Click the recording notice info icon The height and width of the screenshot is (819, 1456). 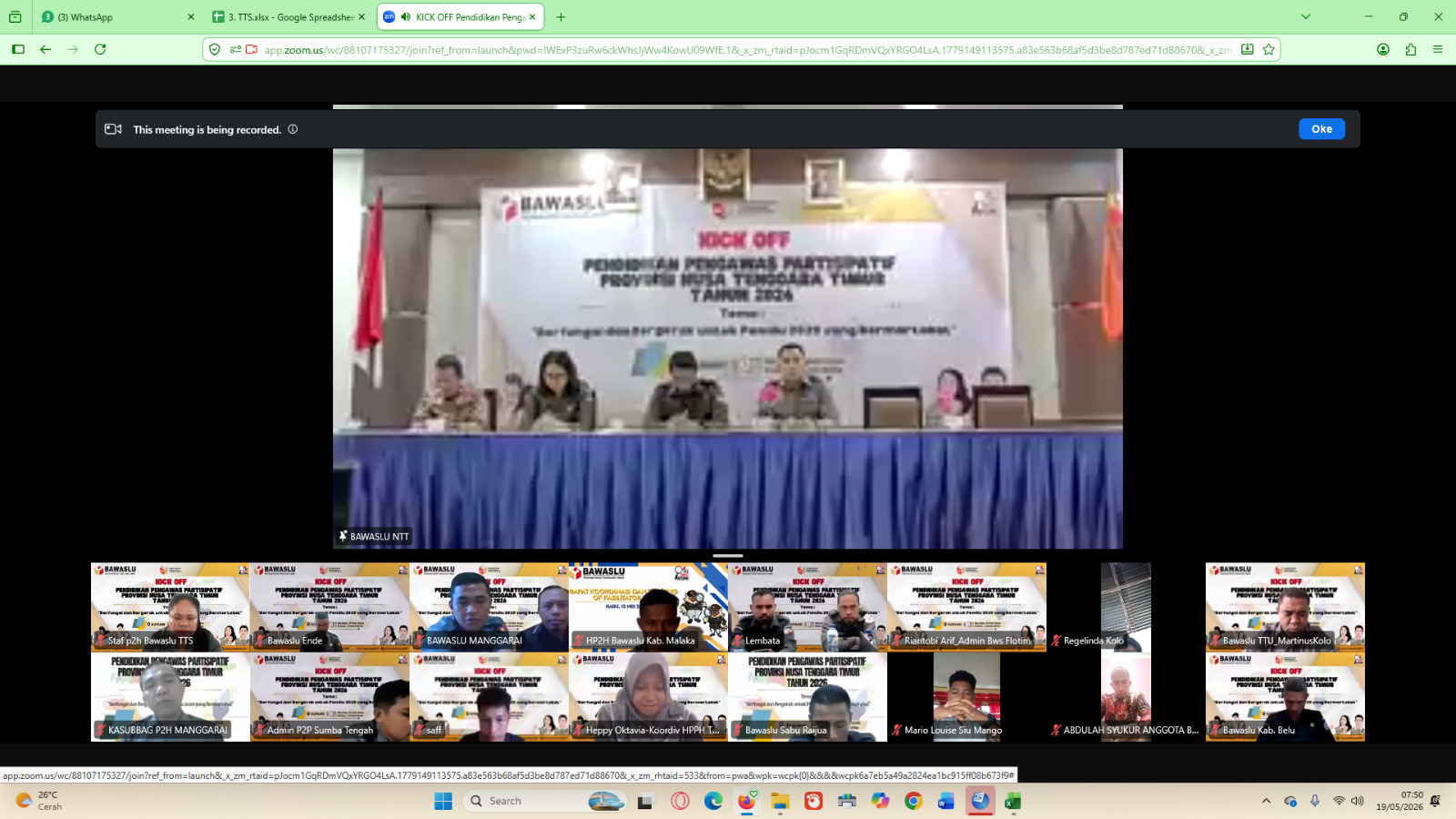(293, 129)
